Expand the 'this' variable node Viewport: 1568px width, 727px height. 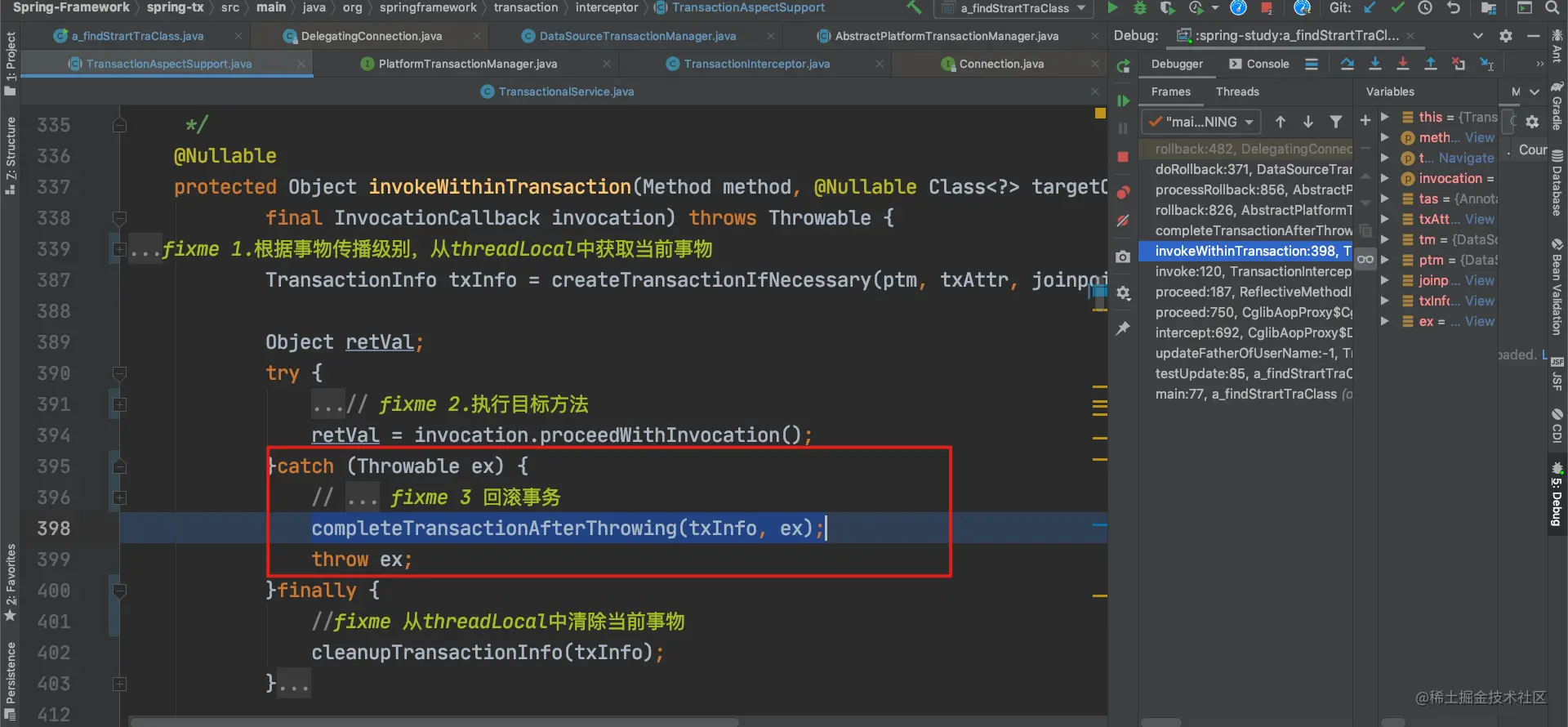point(1385,117)
